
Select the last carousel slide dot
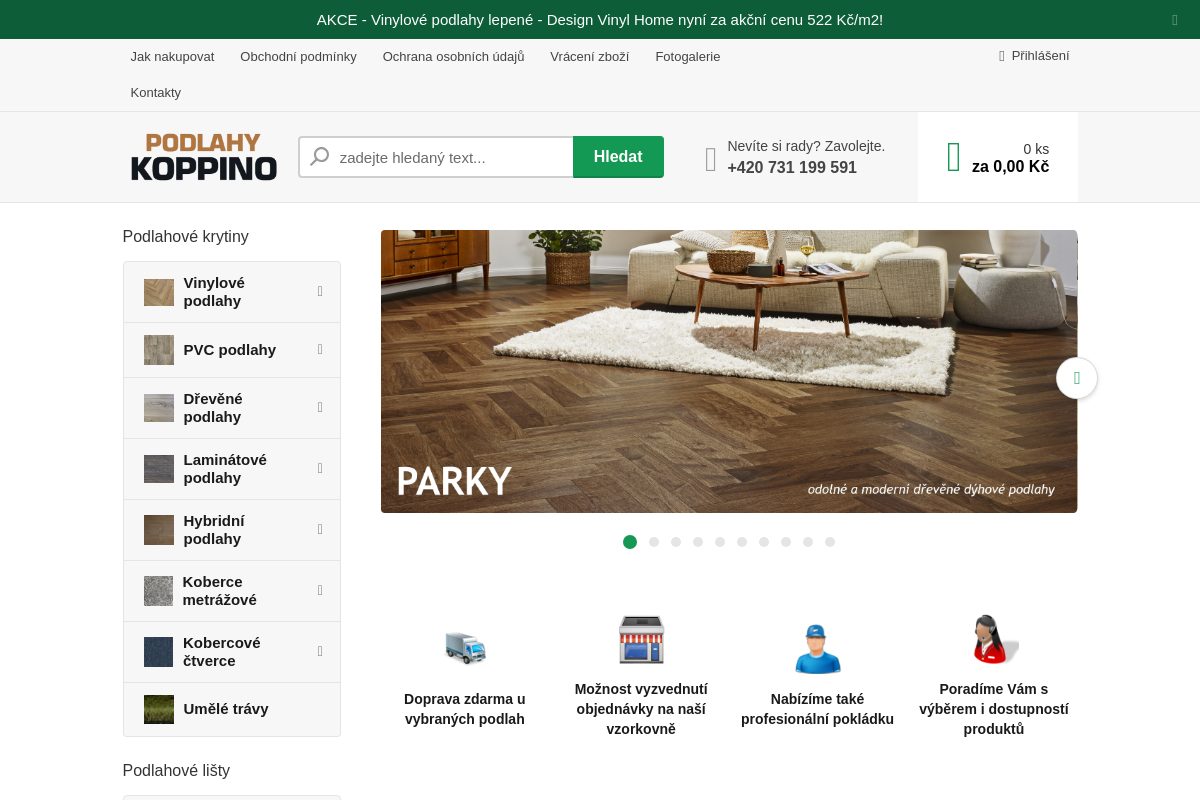pos(830,542)
